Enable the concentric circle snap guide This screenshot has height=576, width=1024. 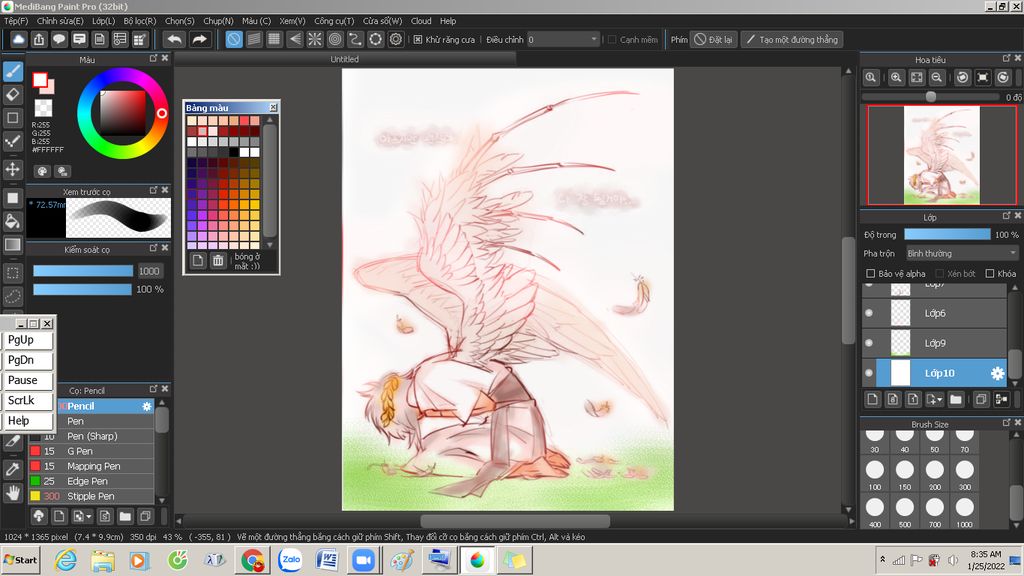tap(335, 39)
